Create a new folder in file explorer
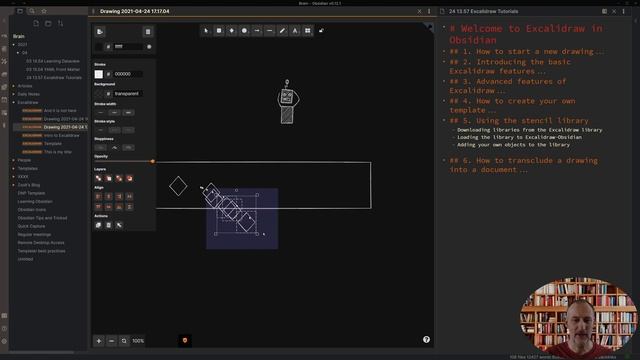This screenshot has width=640, height=360. point(48,24)
